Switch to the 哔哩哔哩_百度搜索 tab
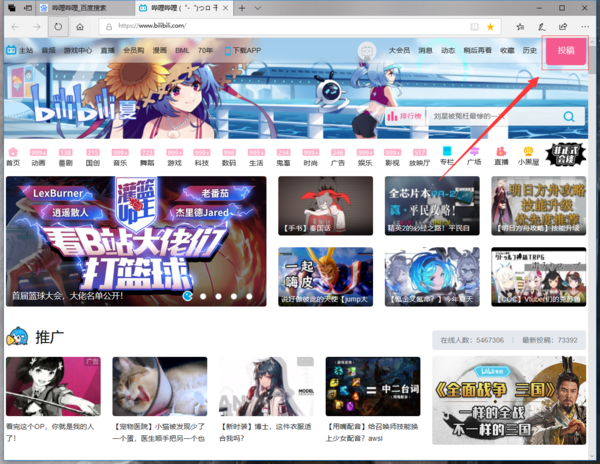Image resolution: width=600 pixels, height=464 pixels. click(x=85, y=8)
